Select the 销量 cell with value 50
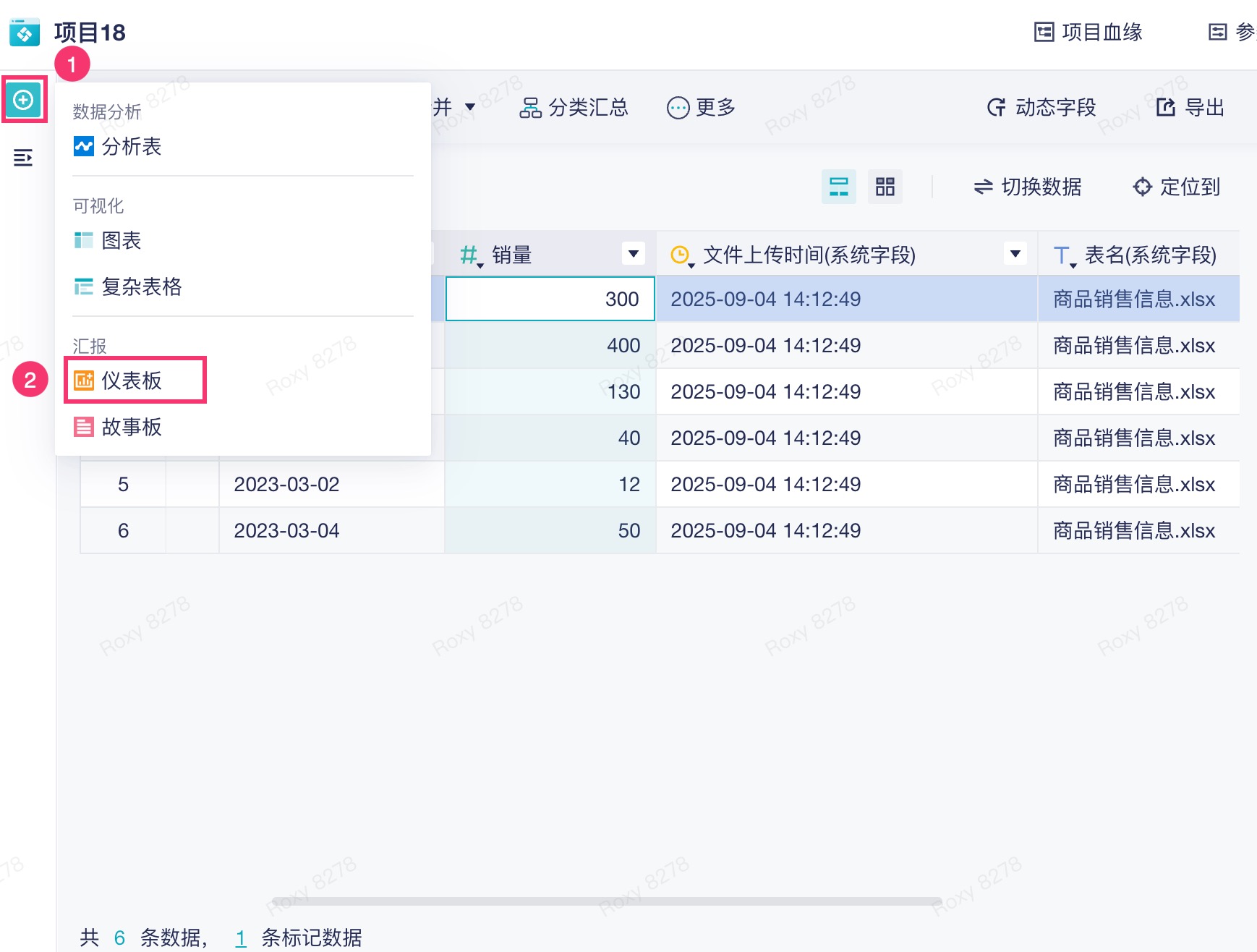The height and width of the screenshot is (952, 1257). coord(550,530)
